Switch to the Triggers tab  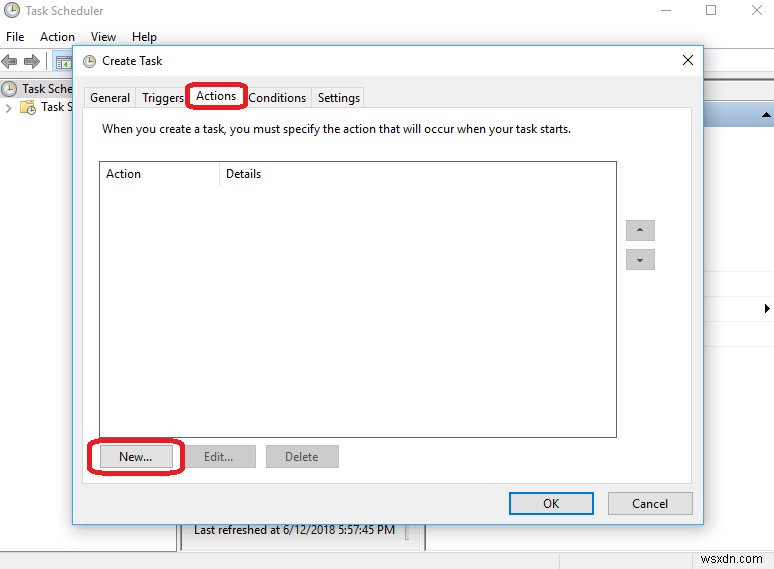point(162,98)
